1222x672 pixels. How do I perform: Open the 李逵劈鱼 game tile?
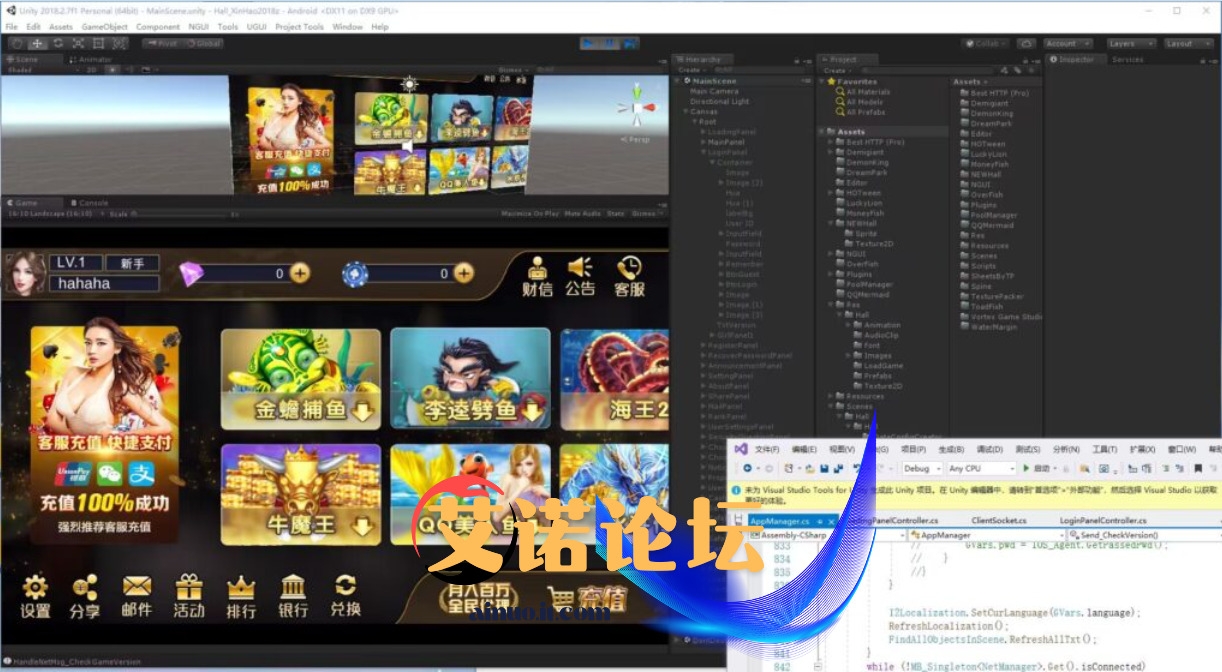(471, 379)
